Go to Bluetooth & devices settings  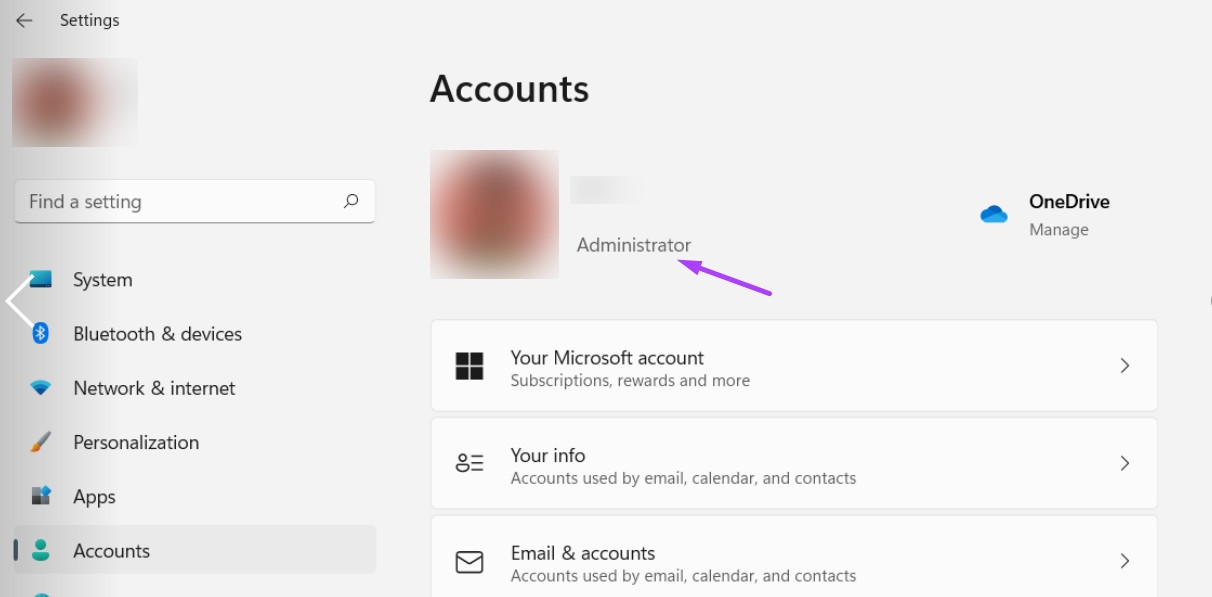tap(157, 334)
